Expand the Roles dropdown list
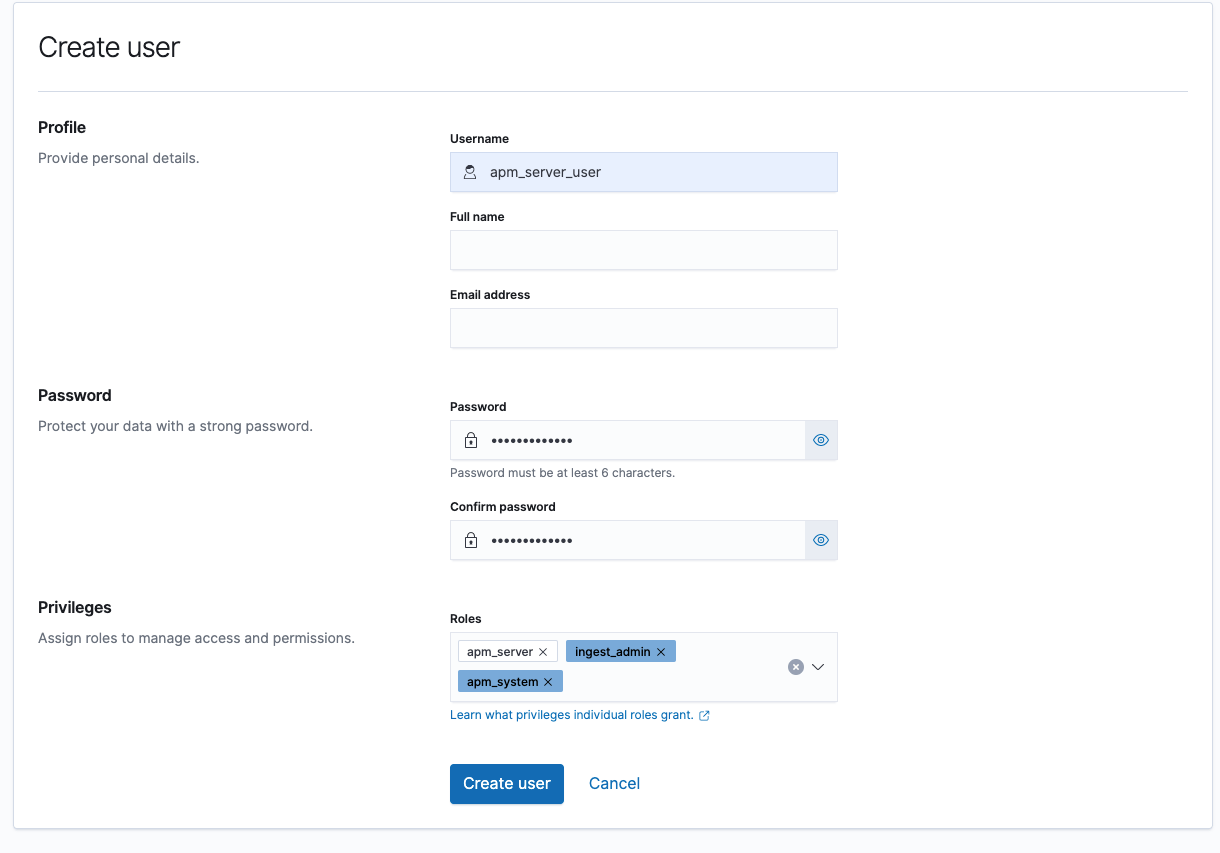 [x=818, y=667]
